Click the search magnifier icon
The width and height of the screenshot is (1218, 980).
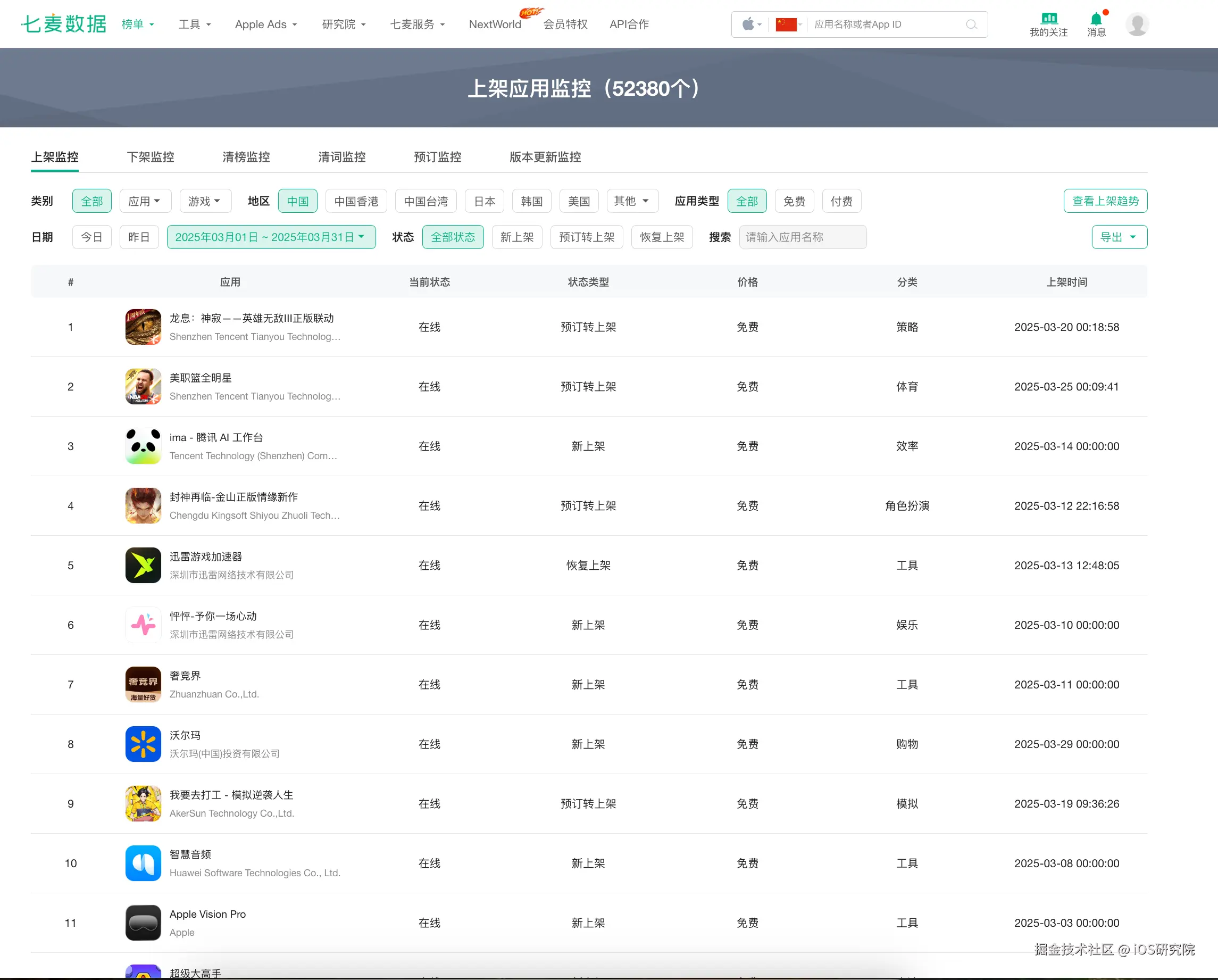(971, 24)
